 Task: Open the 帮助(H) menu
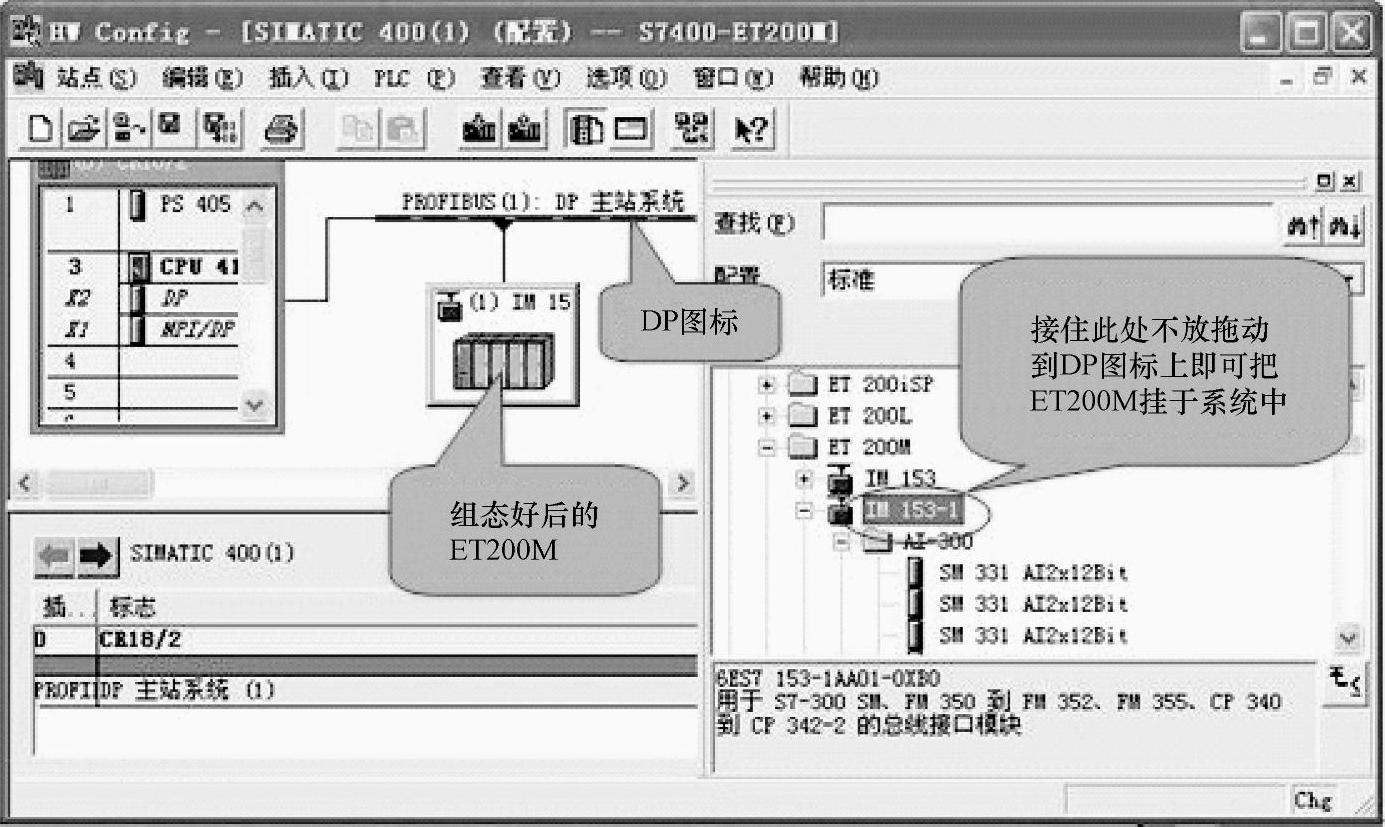839,78
